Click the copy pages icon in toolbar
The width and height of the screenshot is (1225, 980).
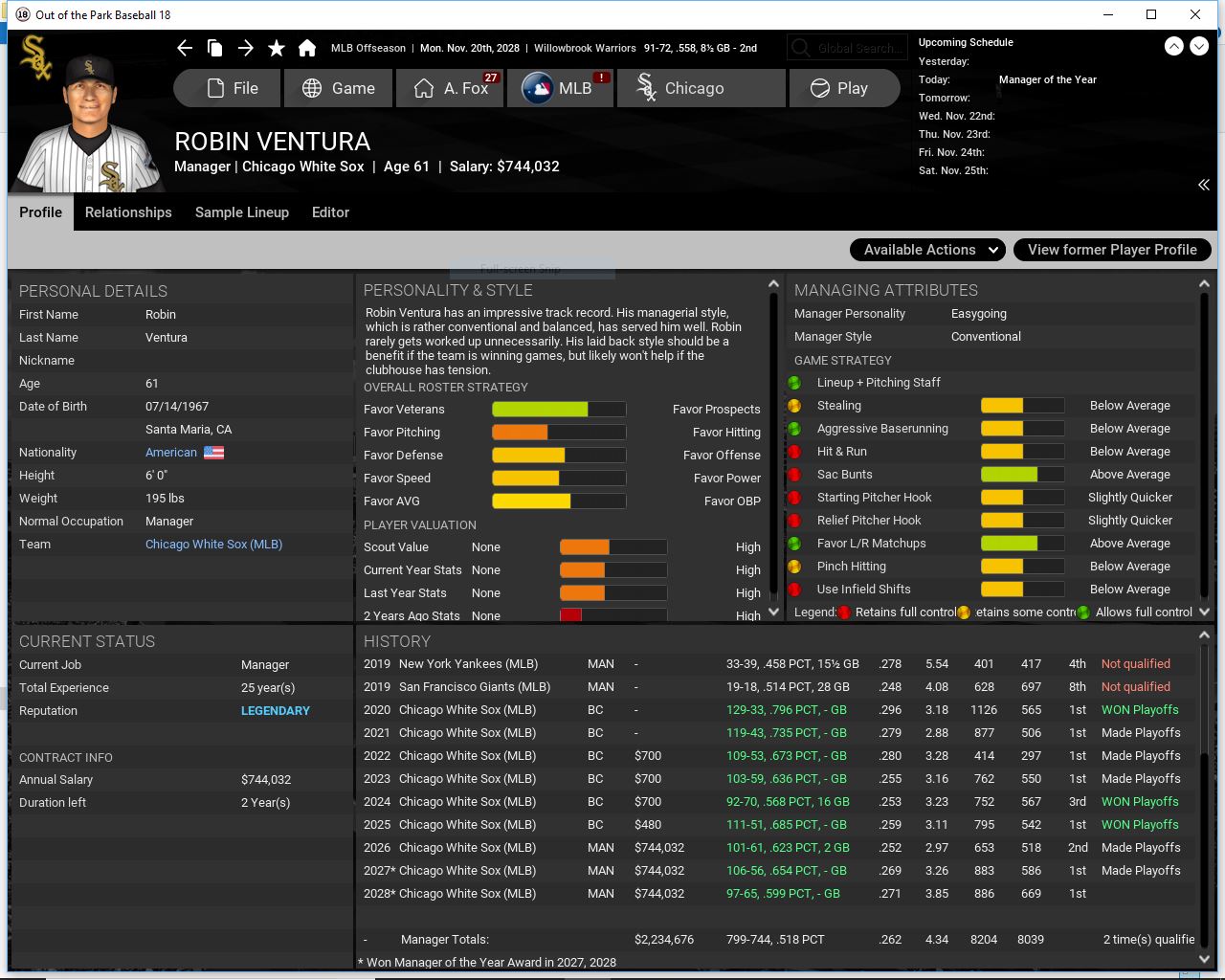(215, 48)
